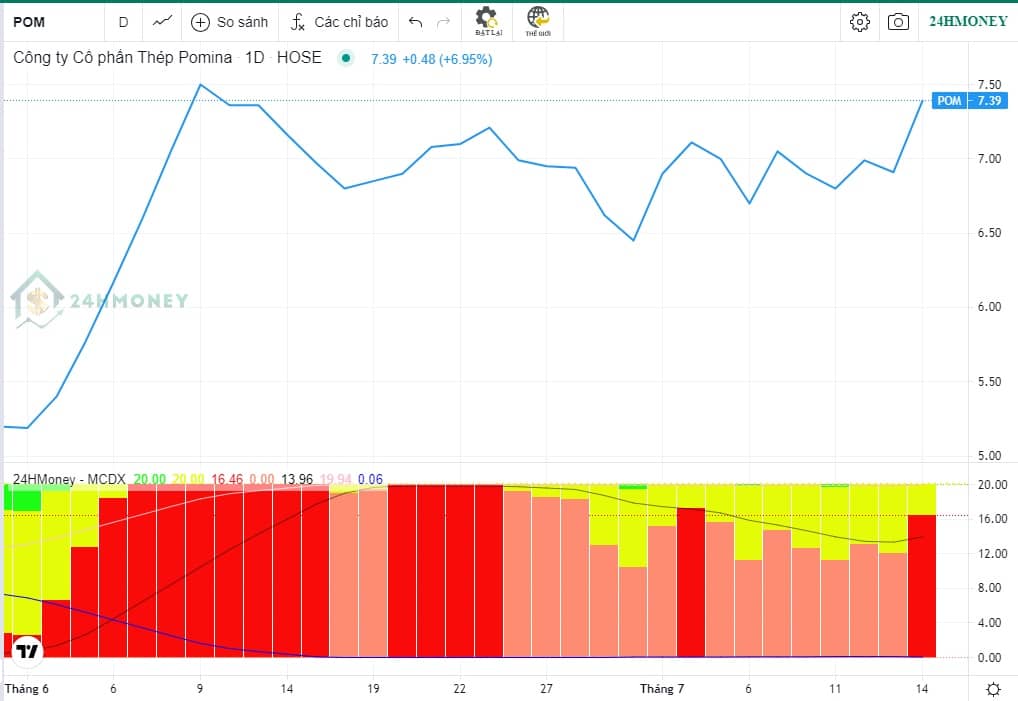Viewport: 1018px width, 701px height.
Task: Click the 6.00 price axis label
Action: coord(989,307)
